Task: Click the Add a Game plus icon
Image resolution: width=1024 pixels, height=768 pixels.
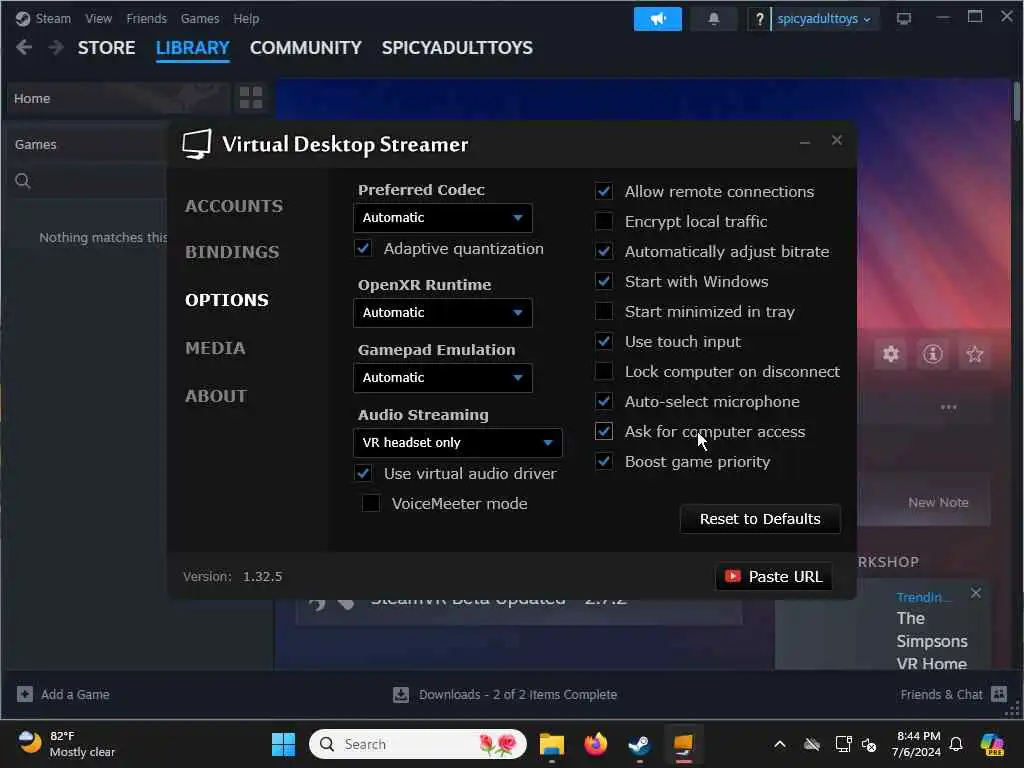Action: [25, 694]
